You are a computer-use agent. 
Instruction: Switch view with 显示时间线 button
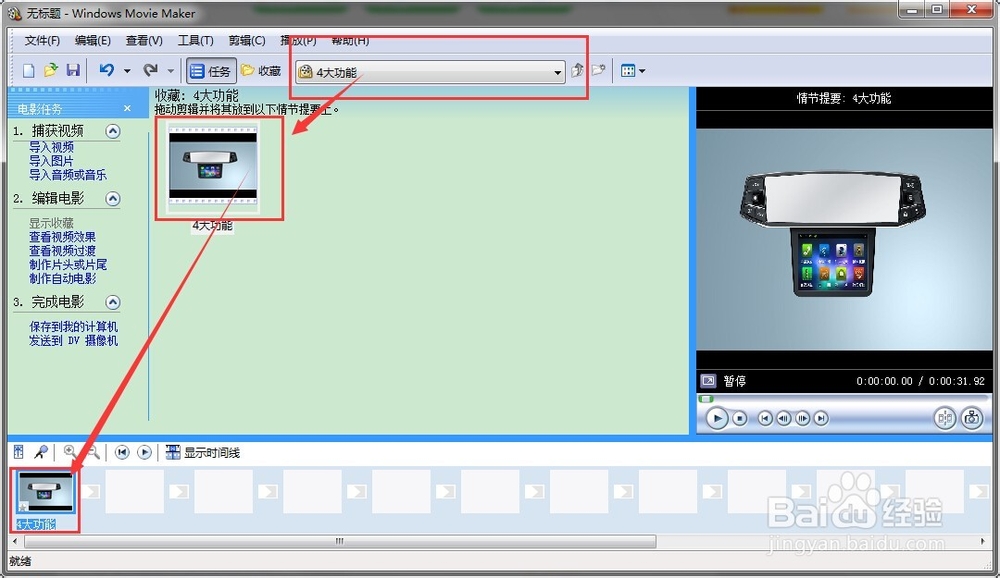click(x=203, y=453)
